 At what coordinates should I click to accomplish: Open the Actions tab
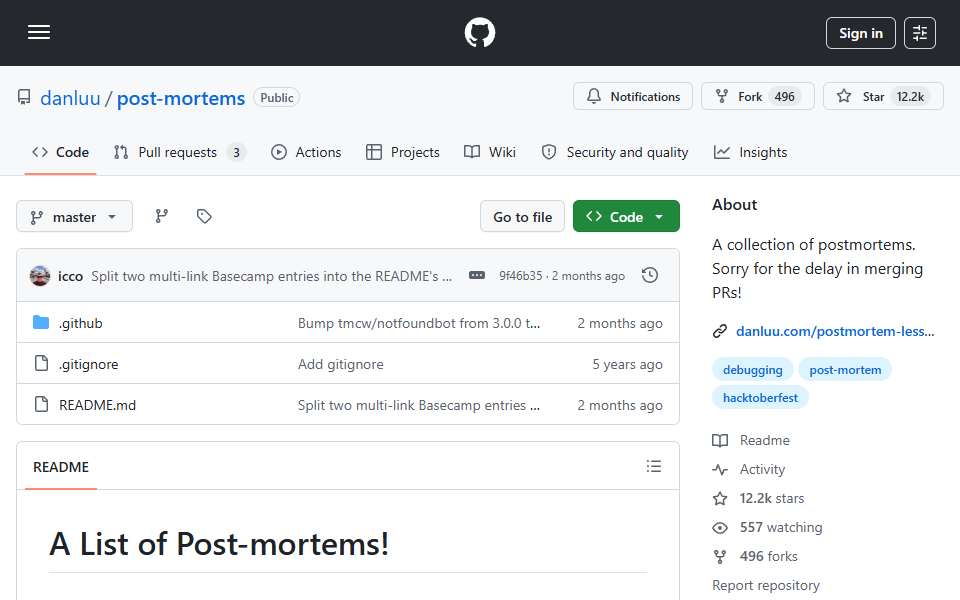[306, 152]
